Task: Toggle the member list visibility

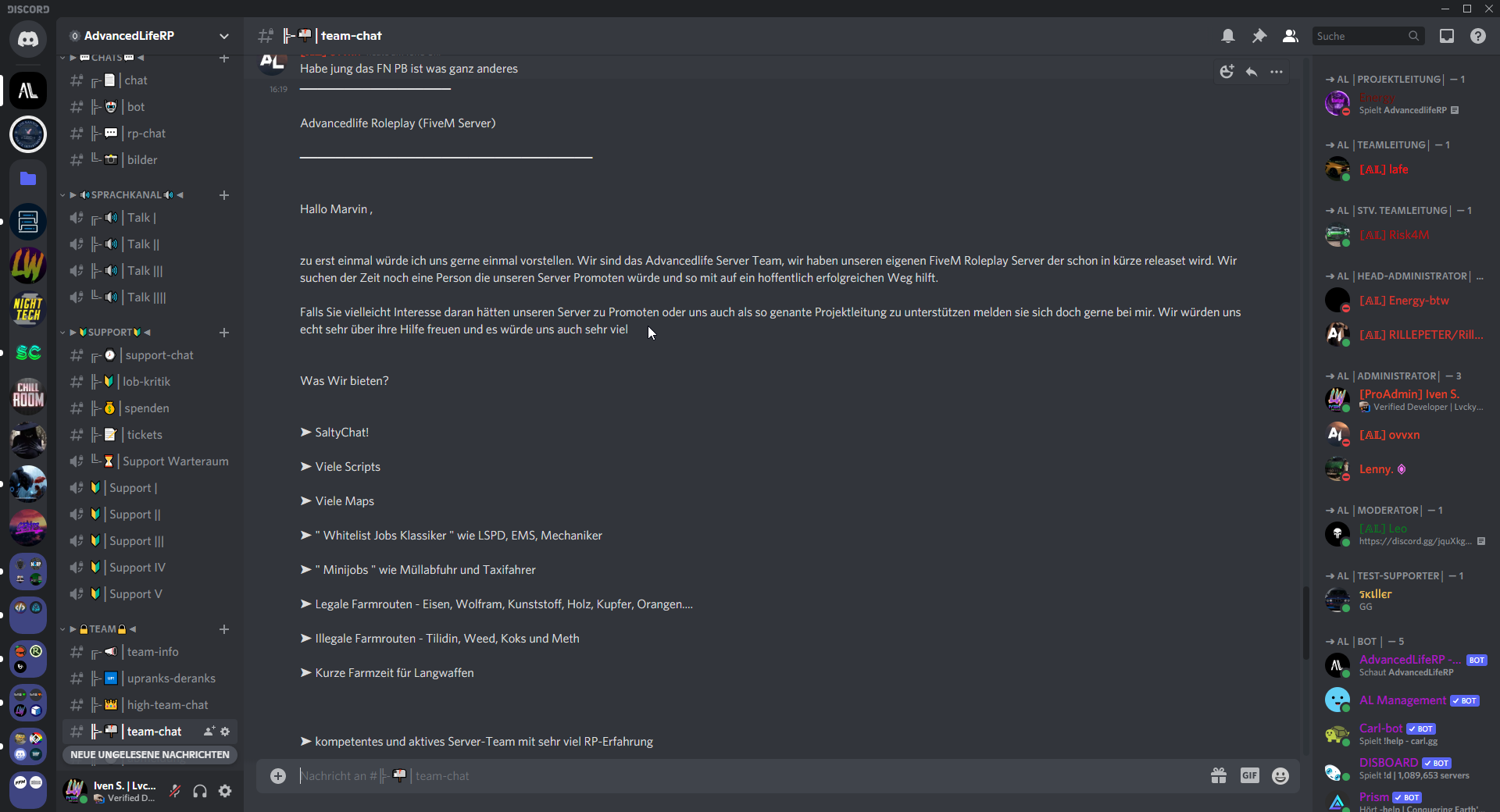Action: (1291, 36)
